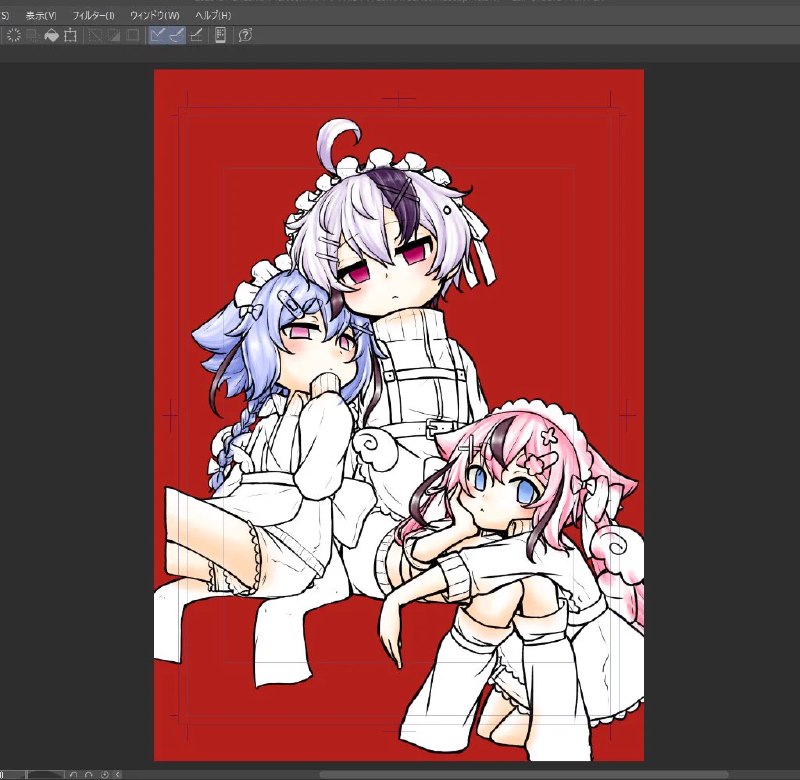
Task: Open the Clip Studio Paint support icon
Action: (x=245, y=35)
